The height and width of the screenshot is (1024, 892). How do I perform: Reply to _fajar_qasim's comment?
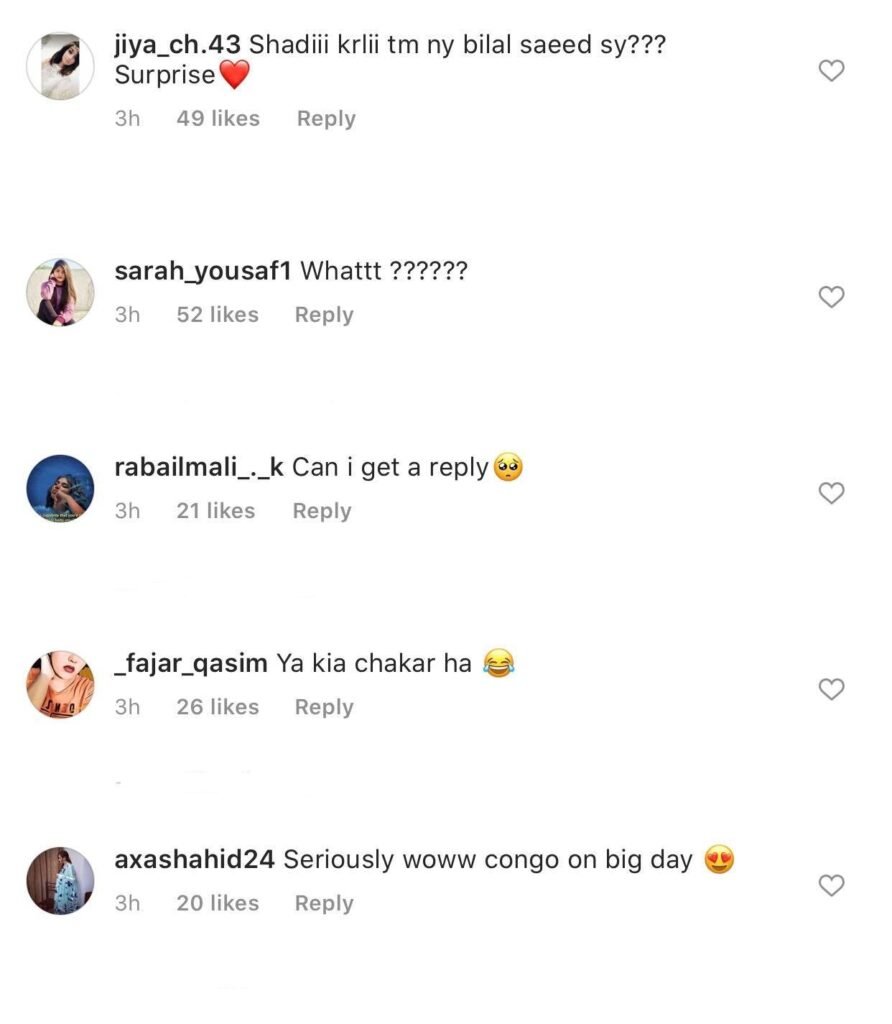pos(324,707)
